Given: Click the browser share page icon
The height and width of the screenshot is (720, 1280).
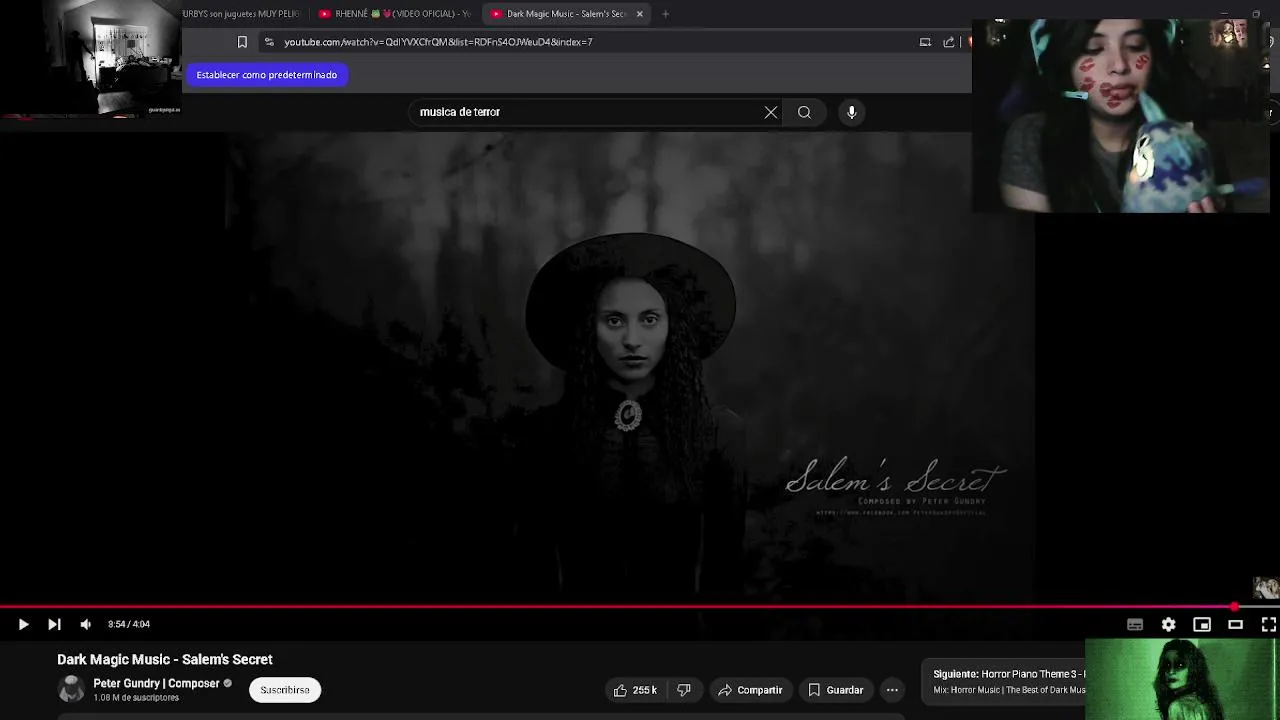Looking at the screenshot, I should click(x=949, y=42).
